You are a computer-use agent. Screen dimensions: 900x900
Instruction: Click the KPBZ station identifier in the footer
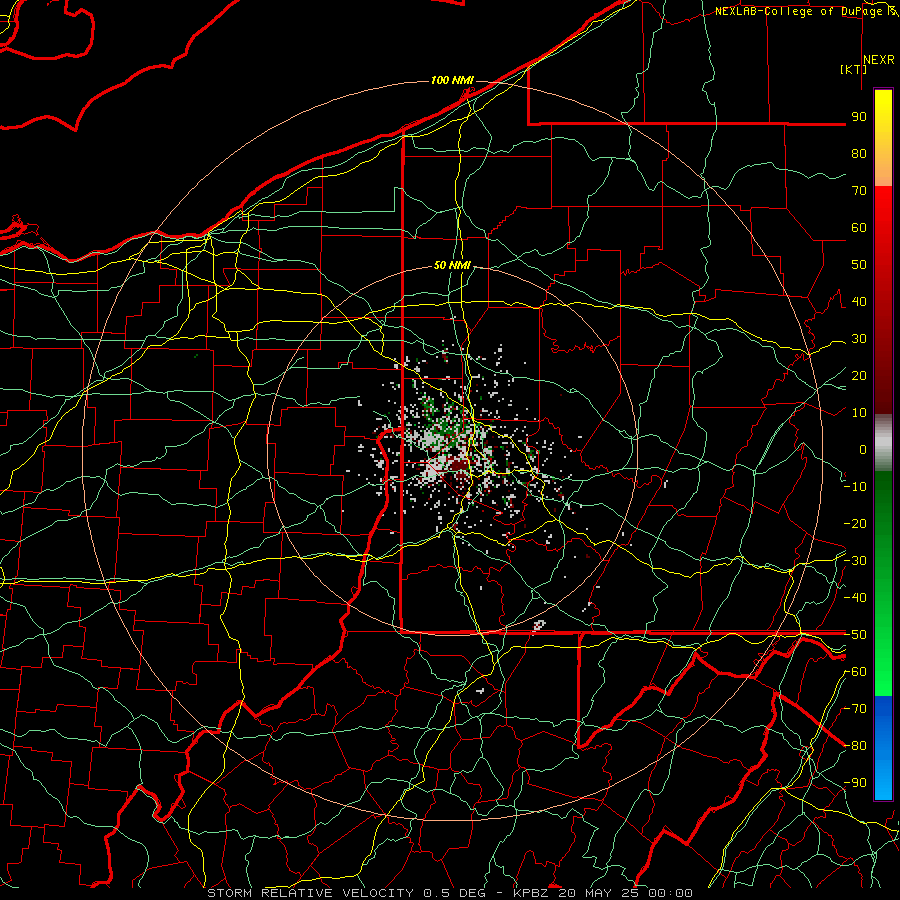(x=534, y=893)
